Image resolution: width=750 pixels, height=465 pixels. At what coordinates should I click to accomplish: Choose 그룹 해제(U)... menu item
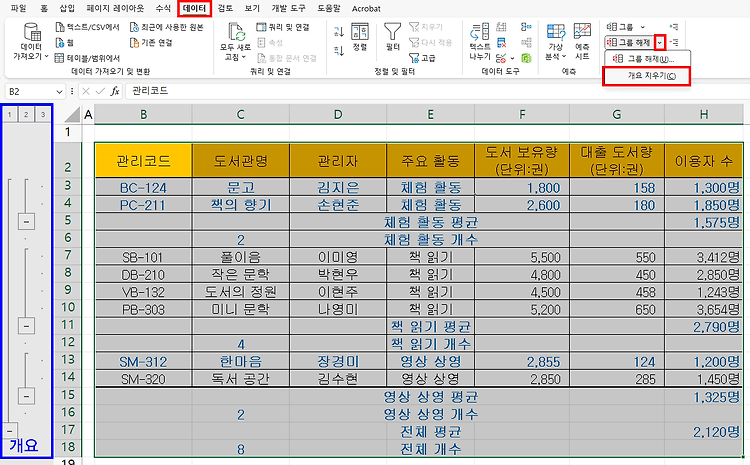[648, 59]
